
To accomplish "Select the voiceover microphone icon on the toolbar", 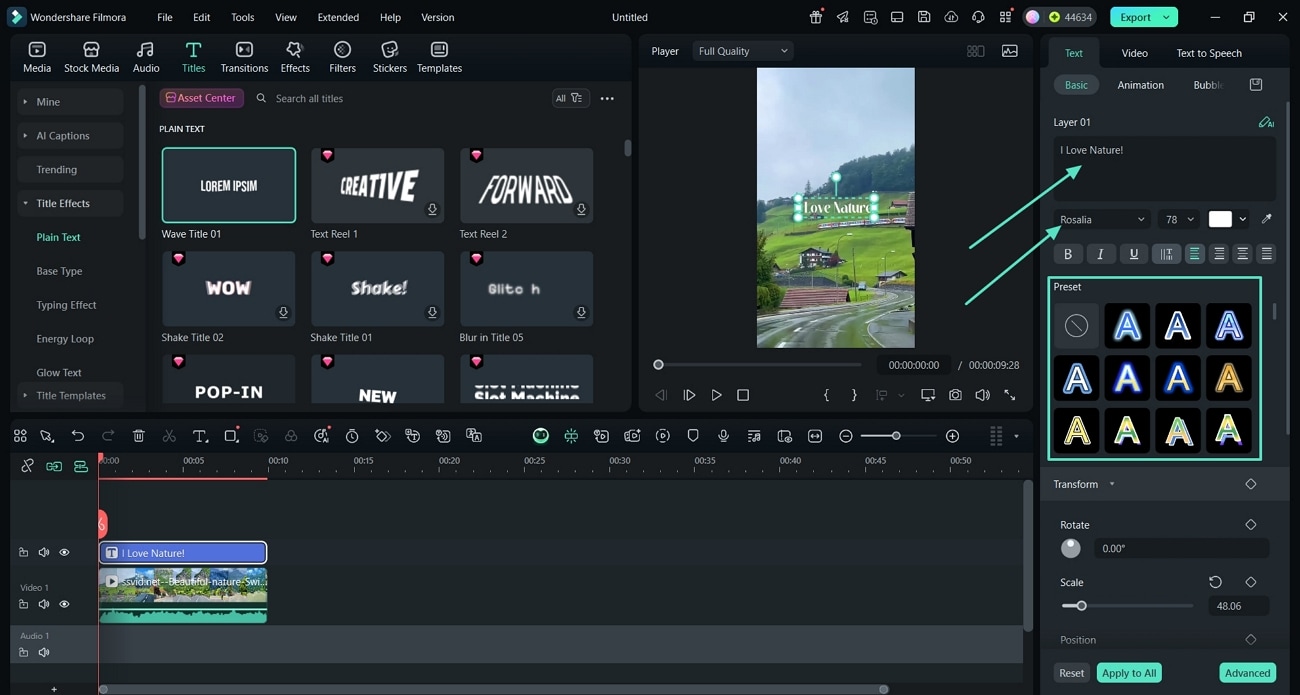I will (x=722, y=435).
